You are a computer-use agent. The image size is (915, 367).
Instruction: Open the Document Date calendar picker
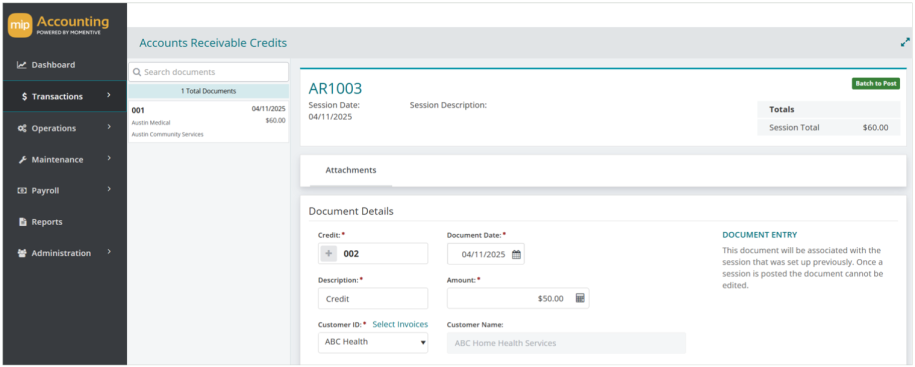tap(516, 254)
